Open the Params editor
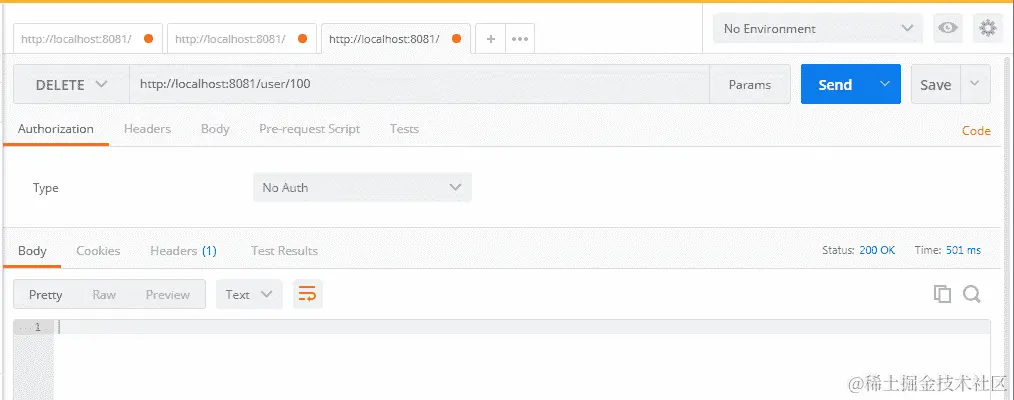The height and width of the screenshot is (400, 1014). click(750, 84)
